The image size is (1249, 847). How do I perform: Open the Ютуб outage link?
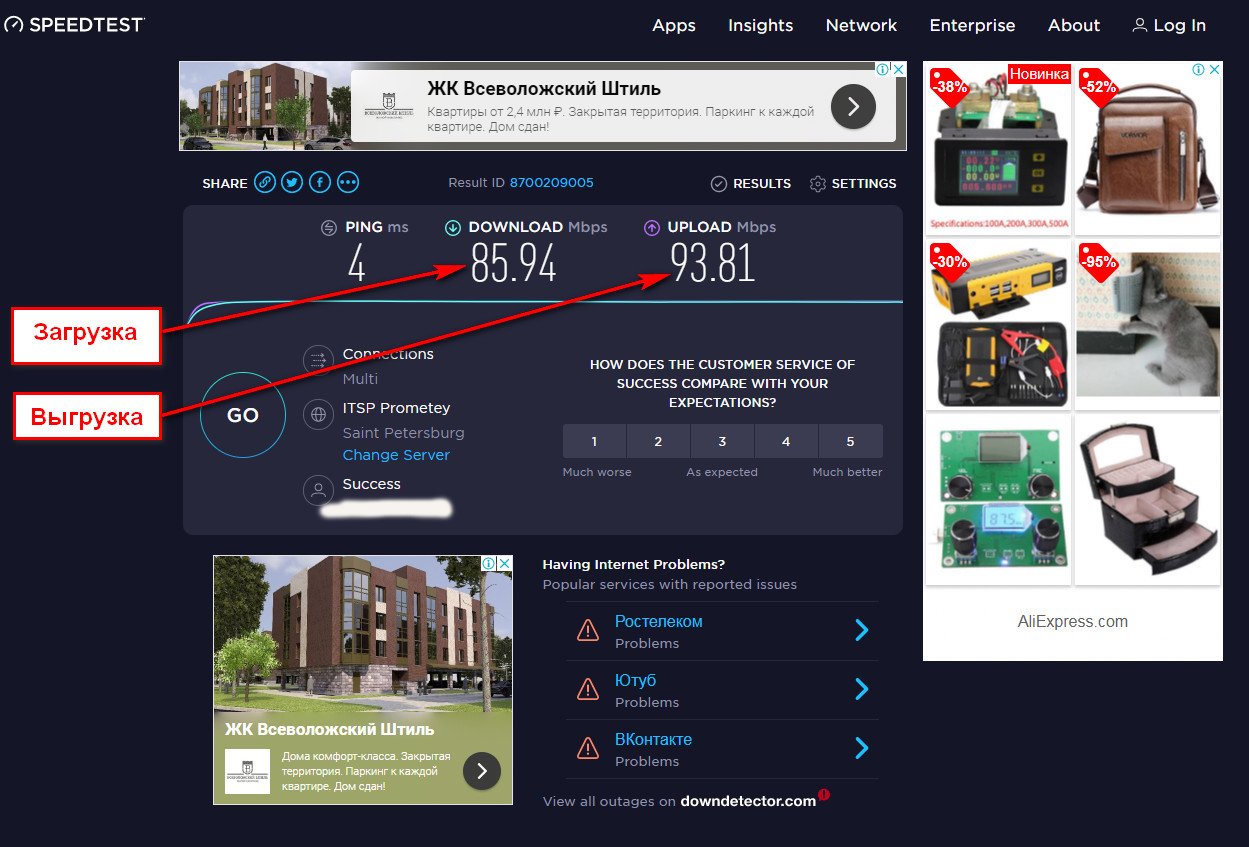[x=636, y=680]
